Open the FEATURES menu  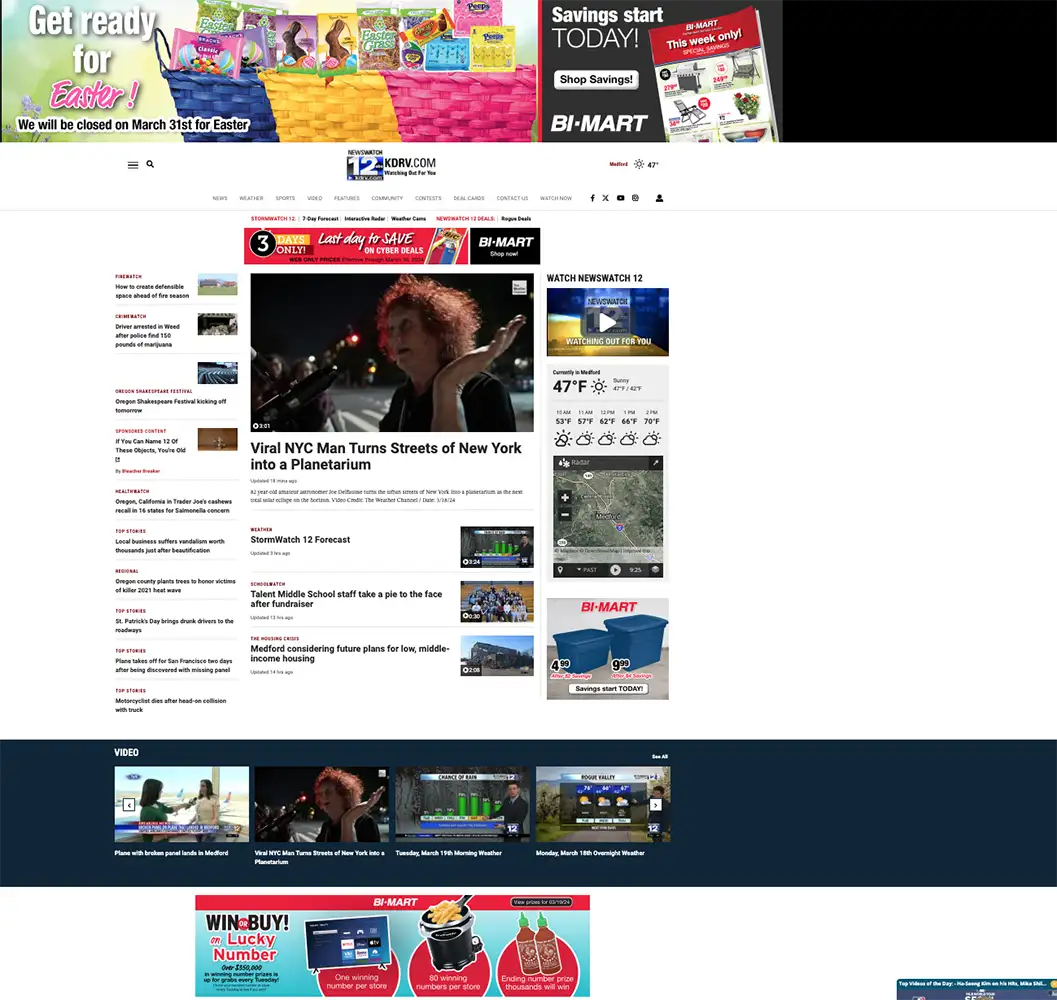346,198
